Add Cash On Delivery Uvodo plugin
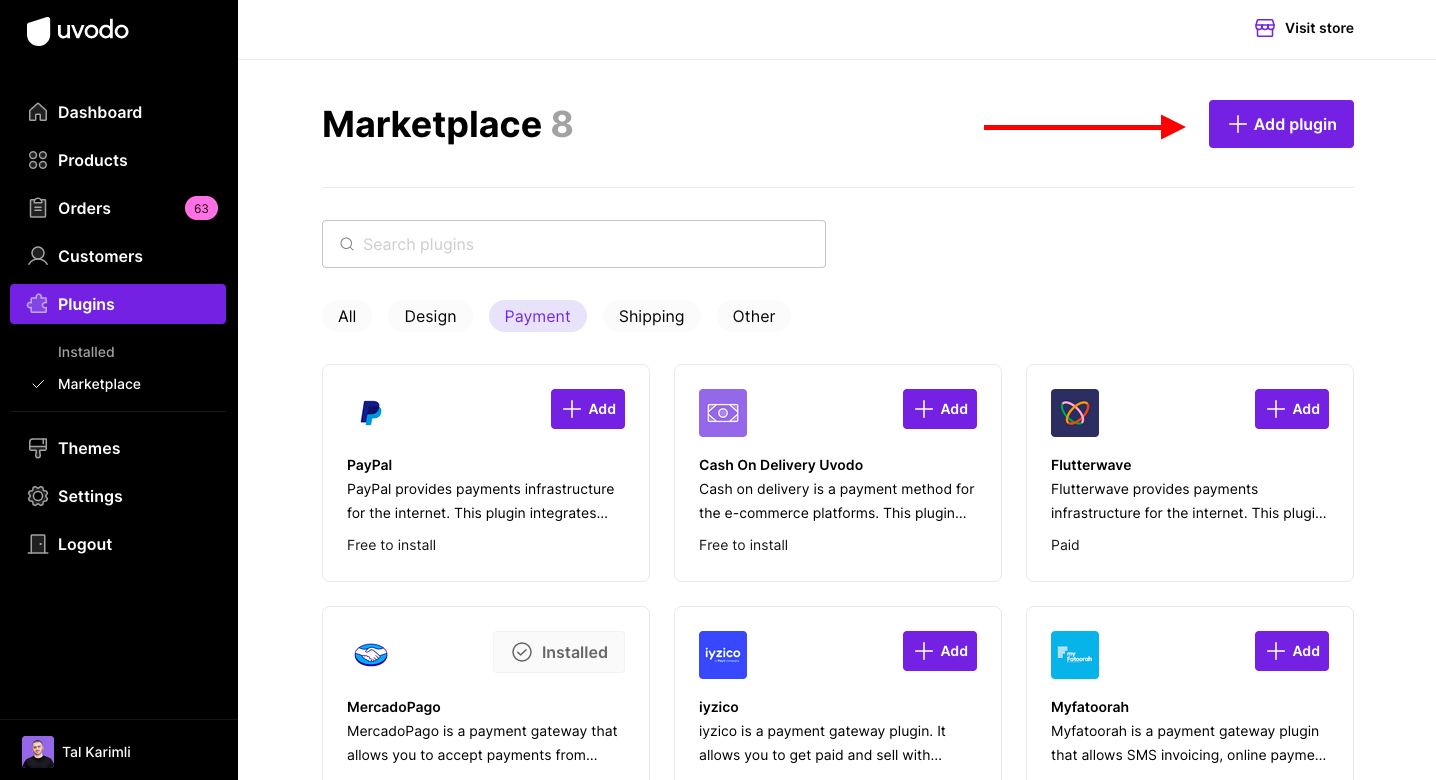 click(x=940, y=409)
